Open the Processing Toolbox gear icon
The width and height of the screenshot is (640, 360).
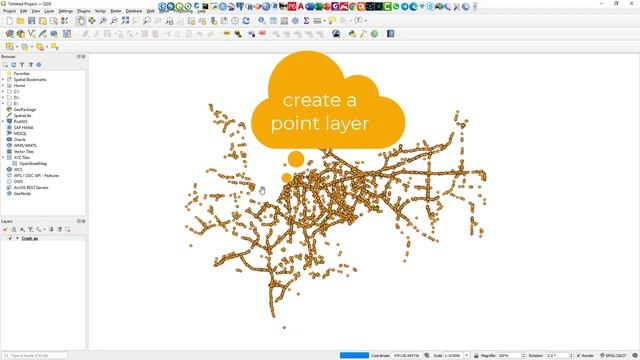[x=295, y=21]
